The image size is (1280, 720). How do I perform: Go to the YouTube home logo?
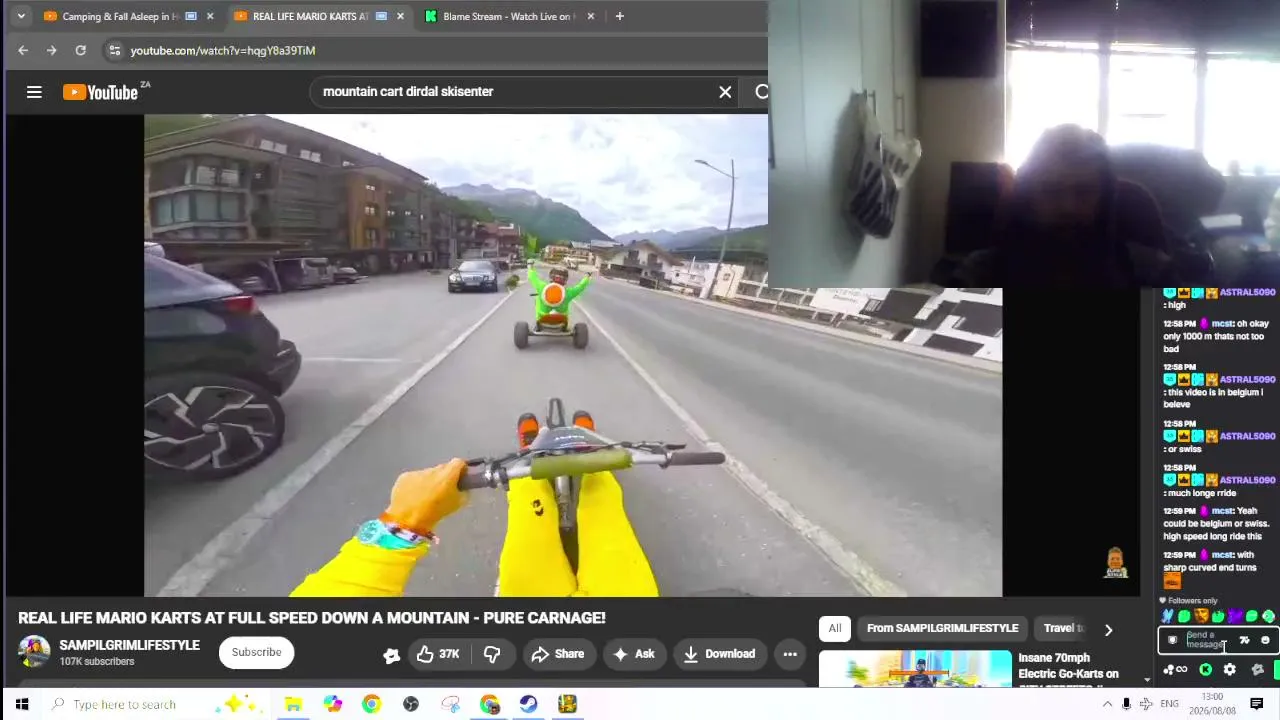point(100,92)
